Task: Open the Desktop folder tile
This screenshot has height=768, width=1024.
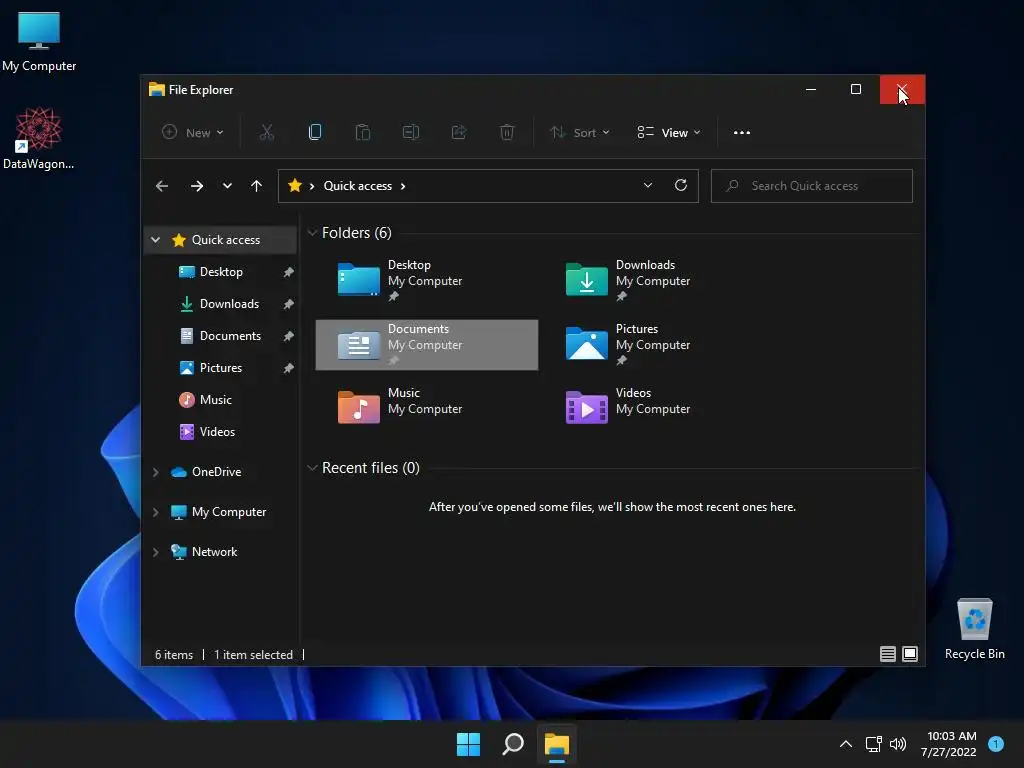Action: pos(426,281)
